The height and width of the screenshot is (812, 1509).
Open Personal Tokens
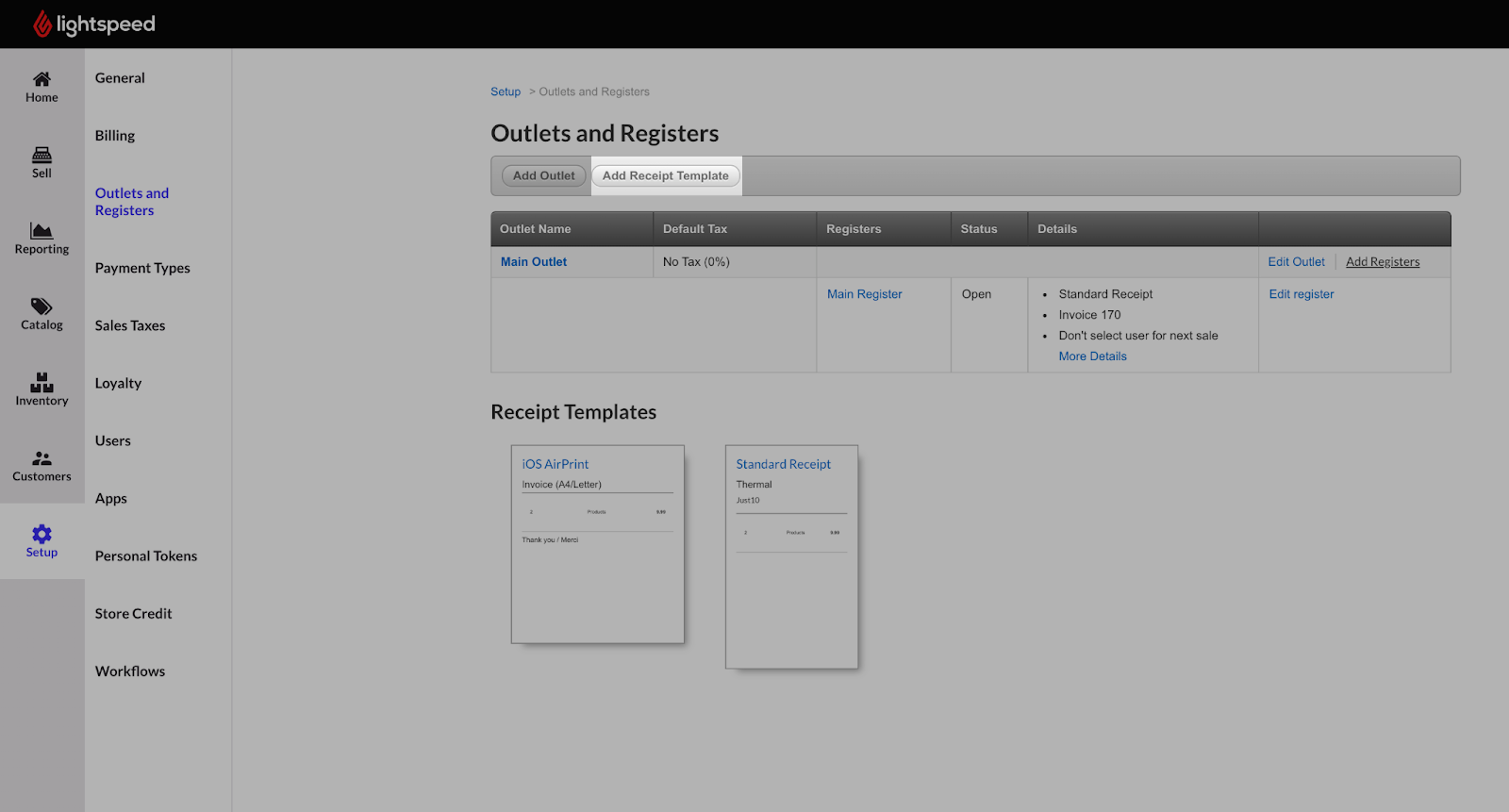pos(146,556)
